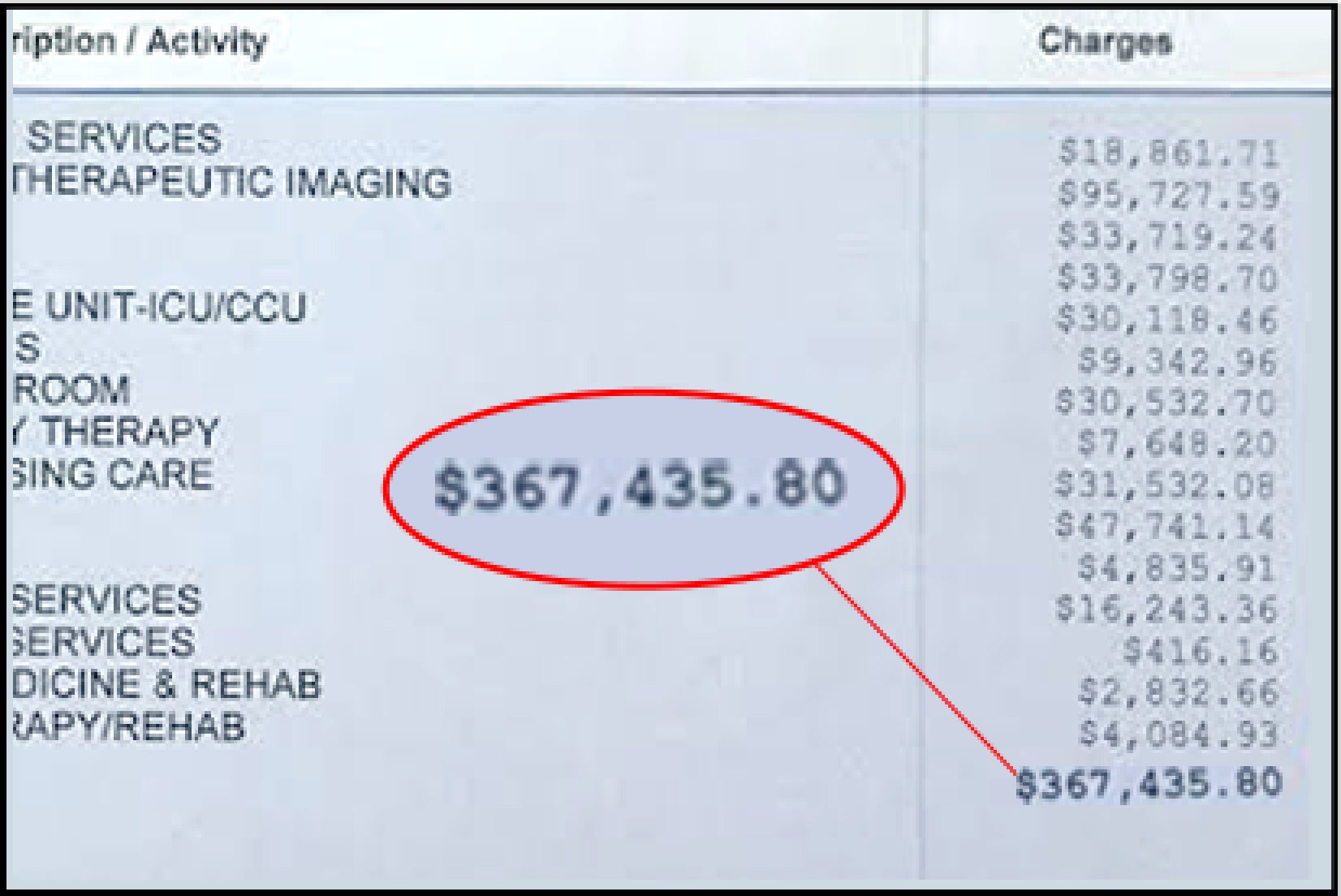This screenshot has width=1341, height=896.
Task: Select the $30,532.70 room charge
Action: click(x=1166, y=402)
